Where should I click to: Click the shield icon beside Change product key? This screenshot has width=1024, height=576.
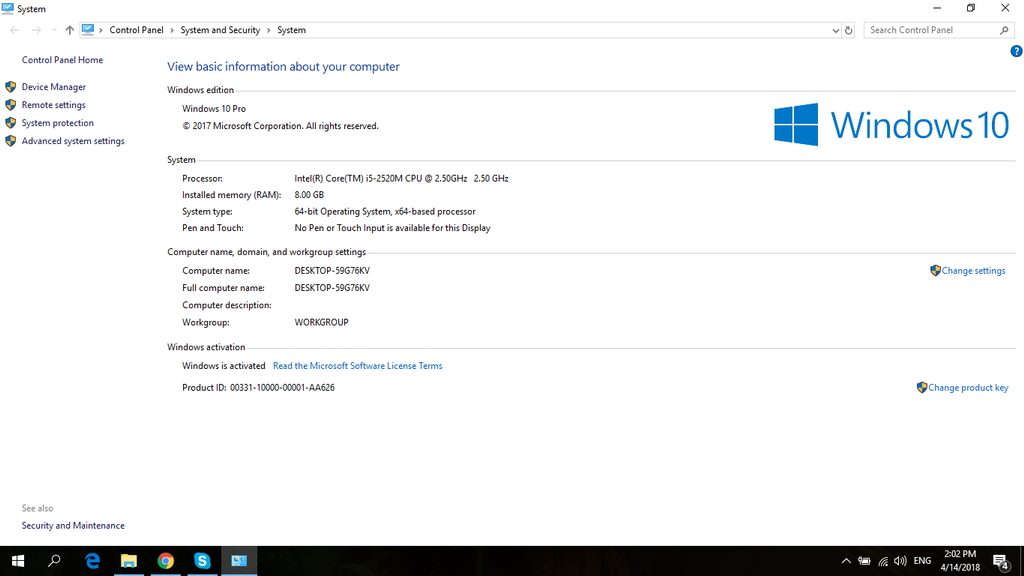921,387
